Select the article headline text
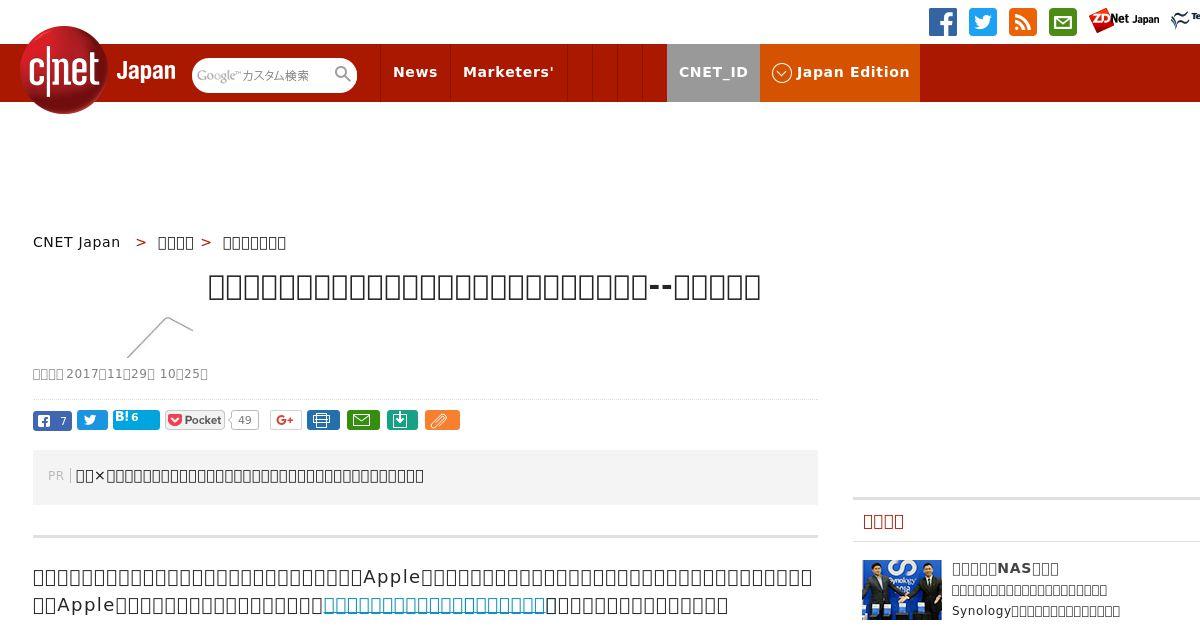The height and width of the screenshot is (630, 1200). pyautogui.click(x=484, y=287)
